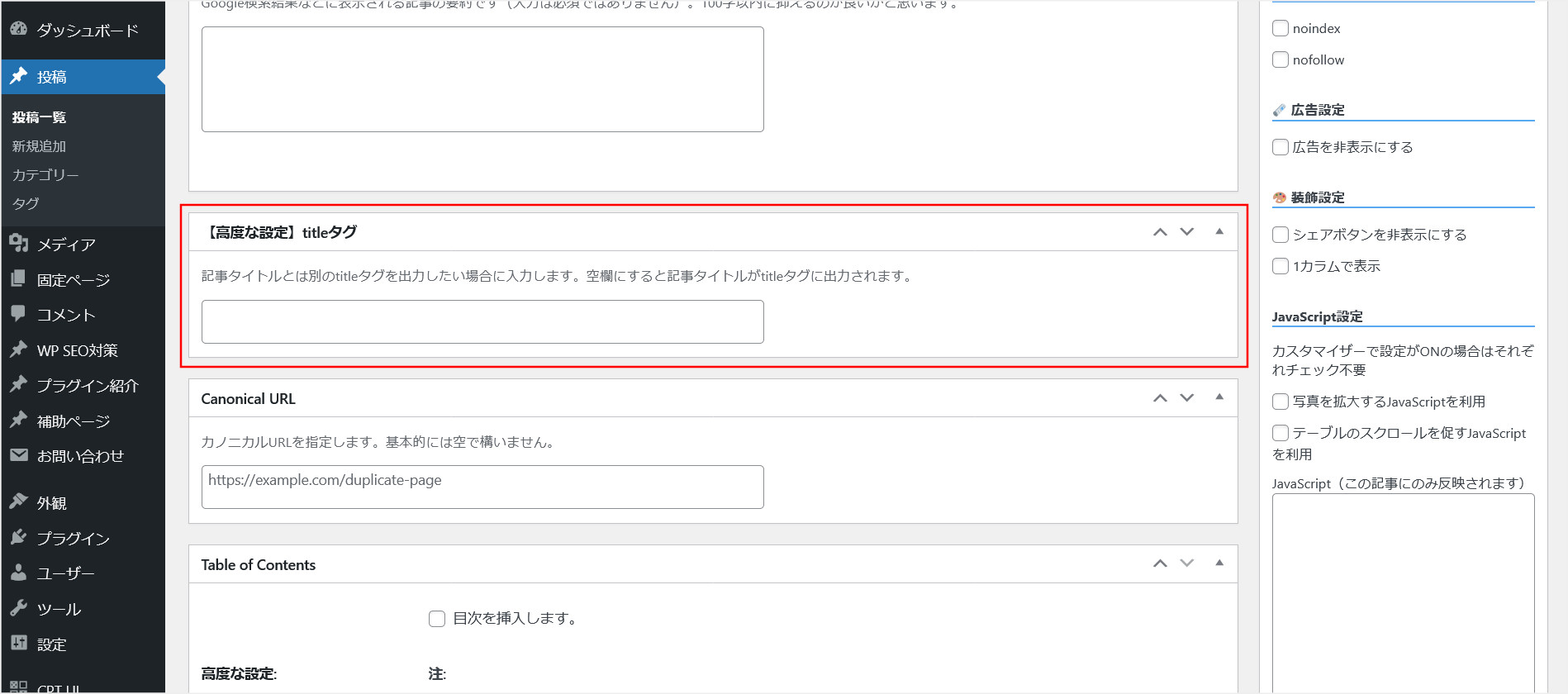The width and height of the screenshot is (1568, 694).
Task: Open 新規追加 in the posts submenu
Action: click(x=39, y=146)
